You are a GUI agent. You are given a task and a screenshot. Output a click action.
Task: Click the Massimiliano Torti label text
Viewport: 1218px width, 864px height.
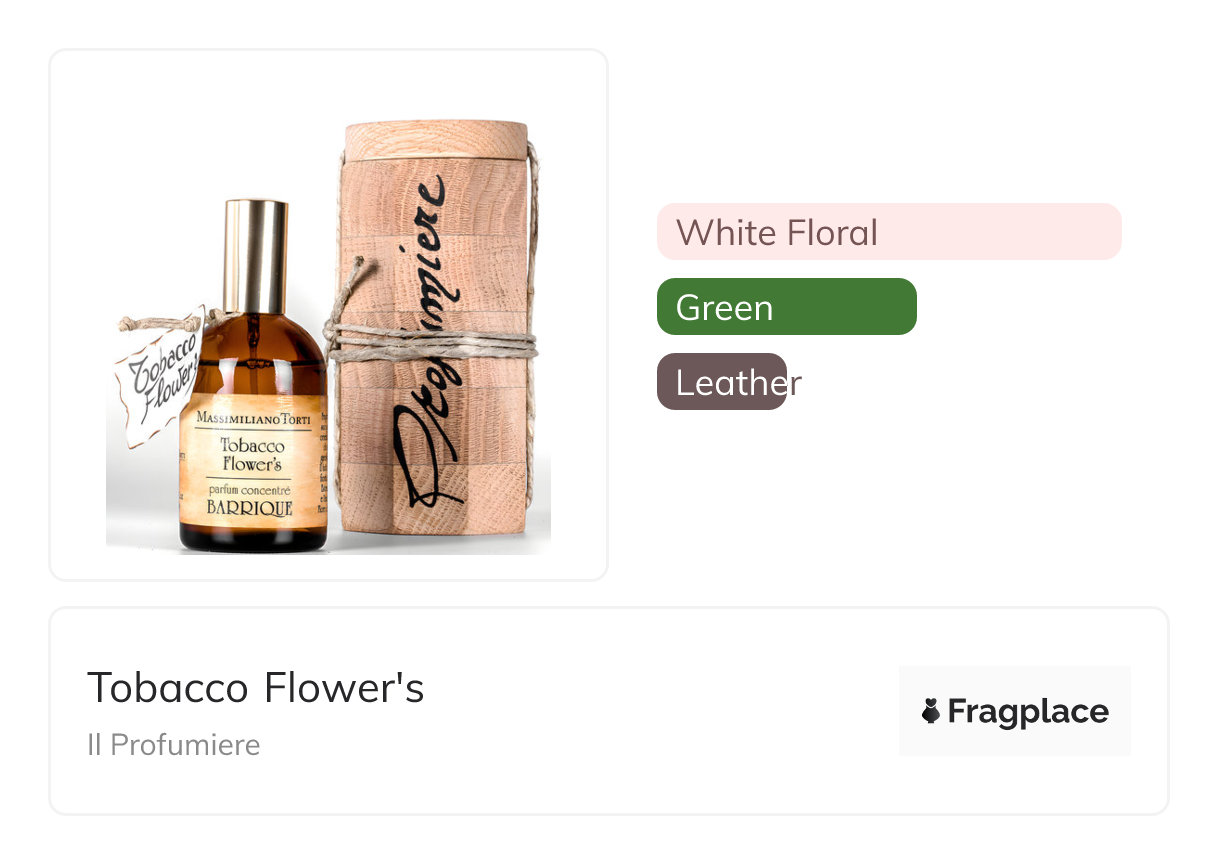click(x=255, y=416)
